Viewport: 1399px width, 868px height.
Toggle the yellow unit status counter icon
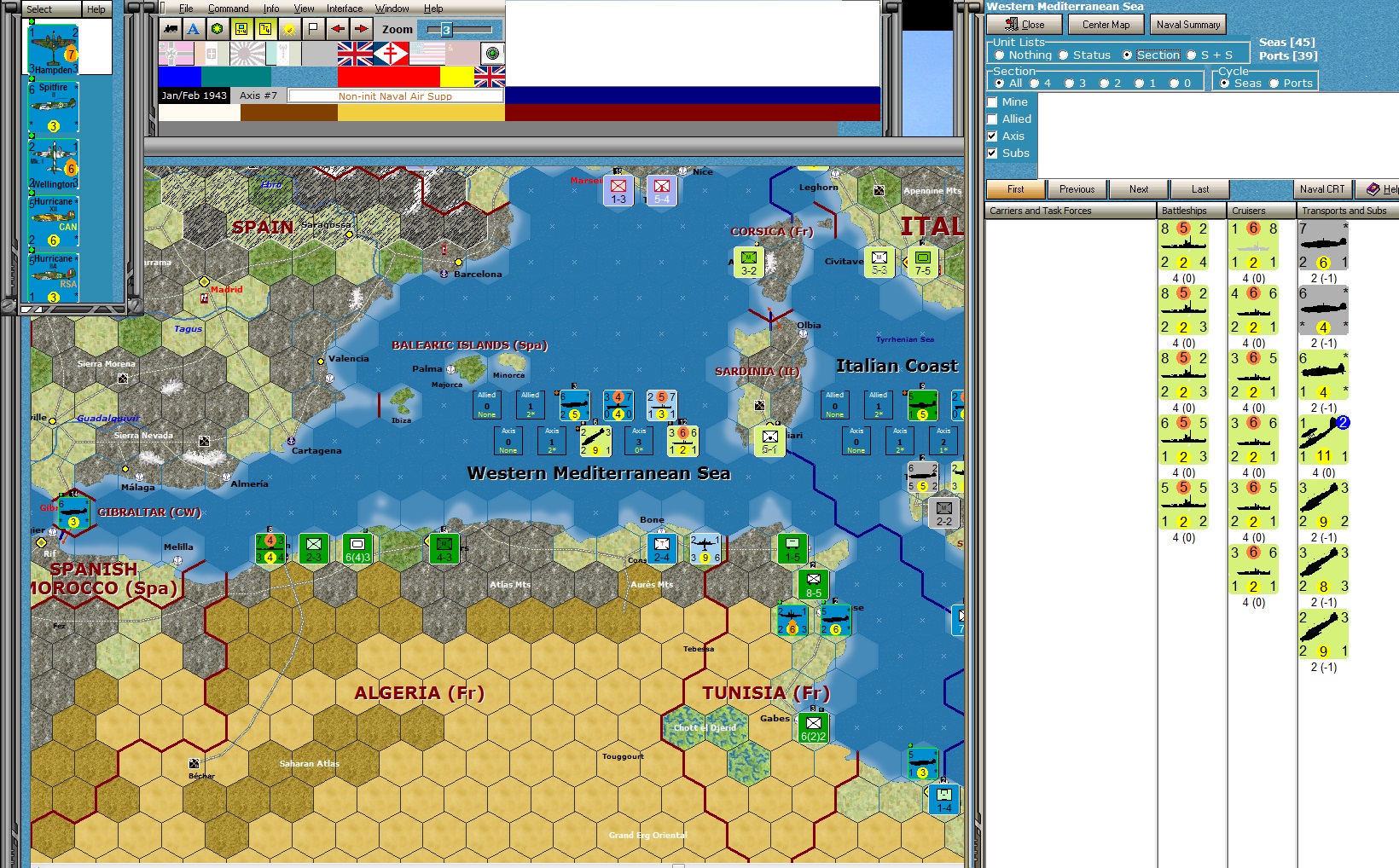[x=265, y=29]
